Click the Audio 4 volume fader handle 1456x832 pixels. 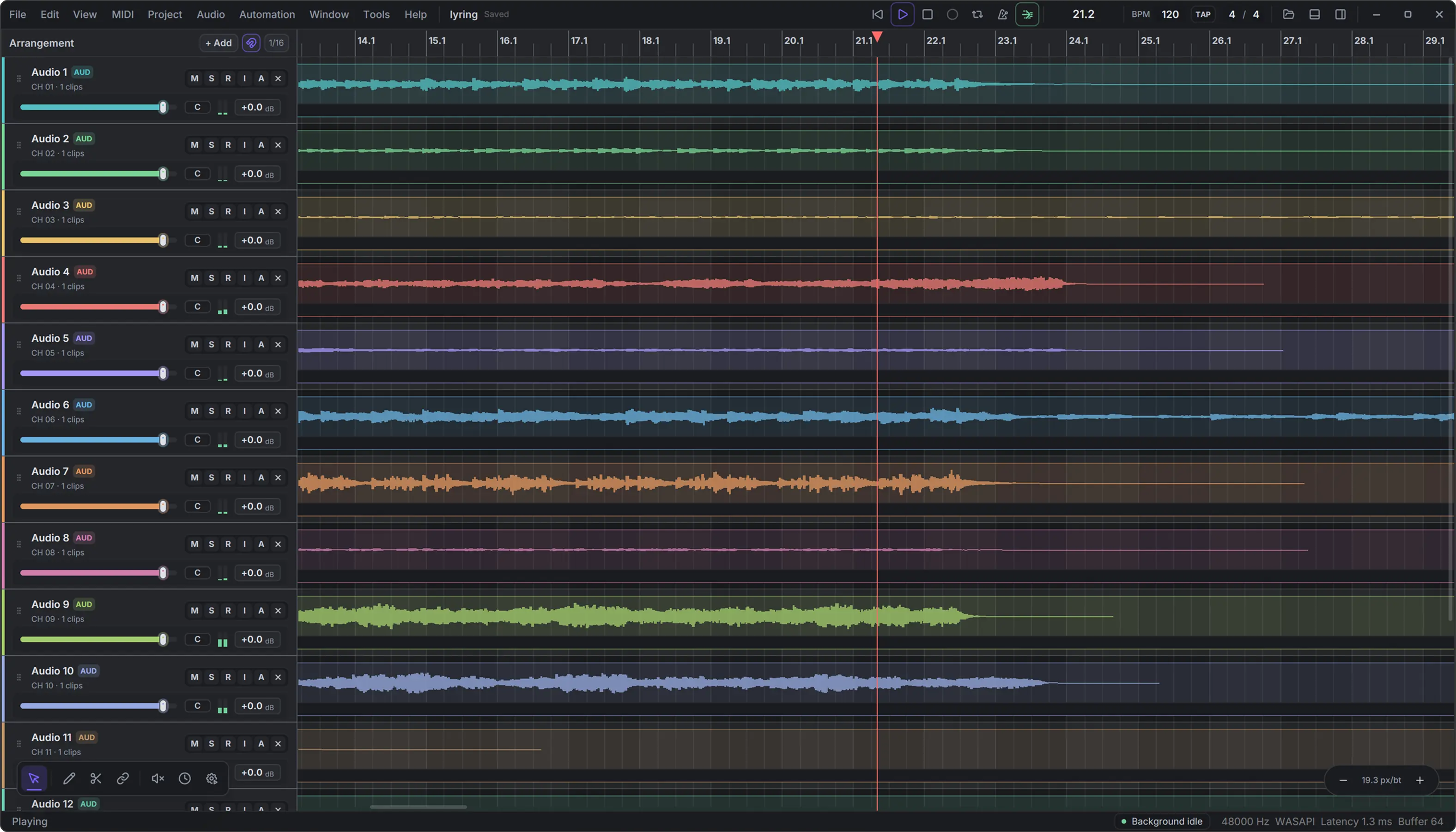pos(163,307)
